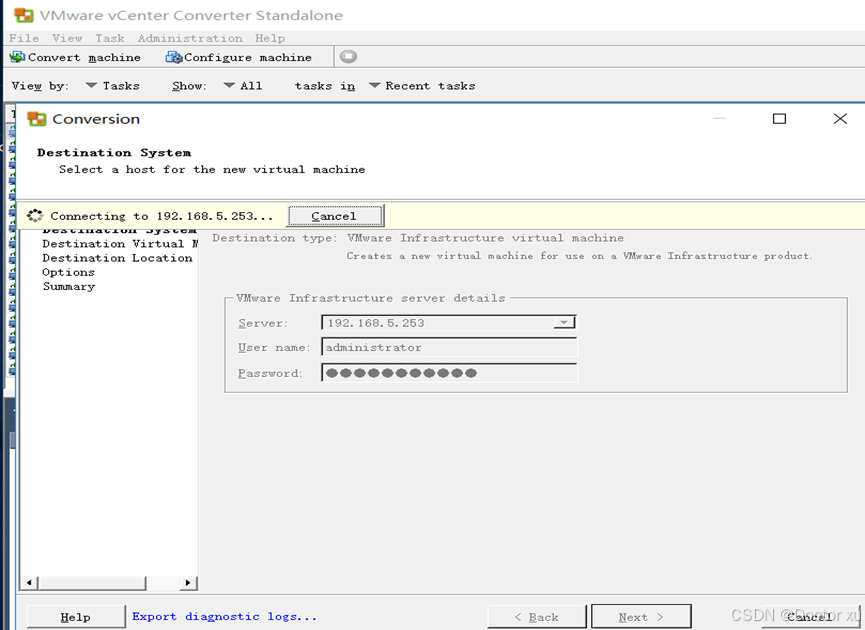The width and height of the screenshot is (865, 630).
Task: Open the Administration menu
Action: (190, 38)
